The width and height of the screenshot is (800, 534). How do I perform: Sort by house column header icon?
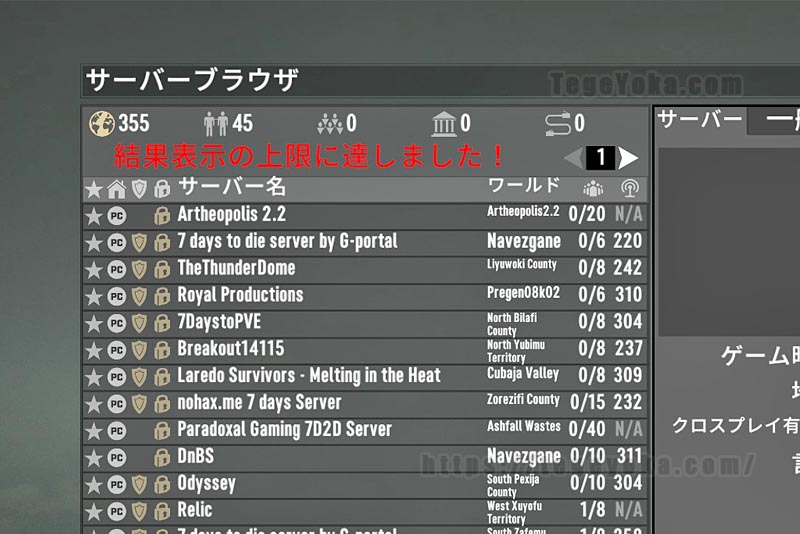(116, 190)
